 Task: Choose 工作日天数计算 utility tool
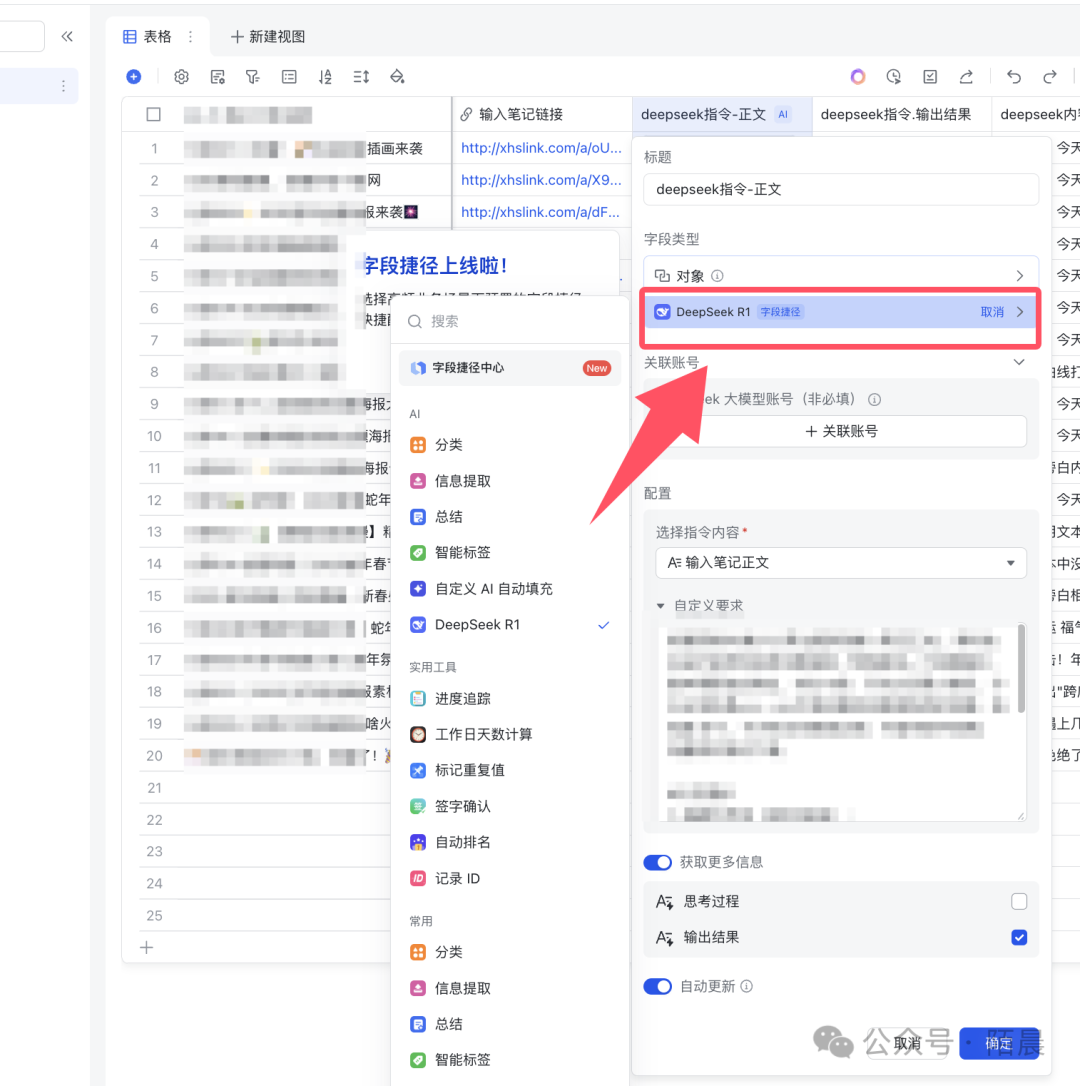(x=510, y=734)
